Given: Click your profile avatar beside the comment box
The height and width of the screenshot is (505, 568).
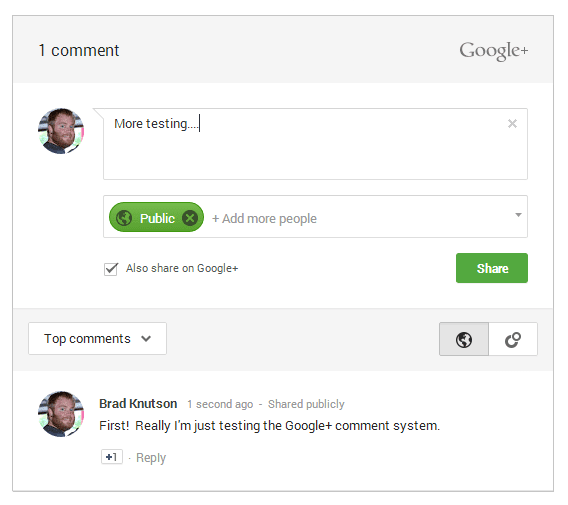Looking at the screenshot, I should (61, 131).
